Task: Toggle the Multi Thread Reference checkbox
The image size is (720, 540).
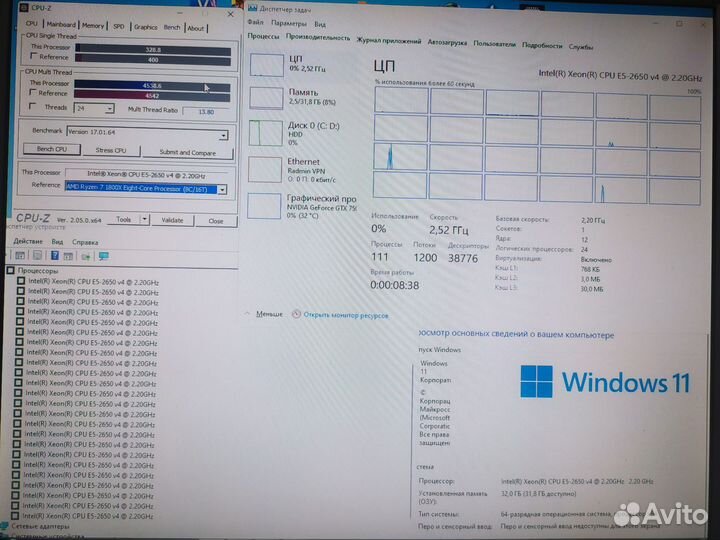Action: coord(33,92)
